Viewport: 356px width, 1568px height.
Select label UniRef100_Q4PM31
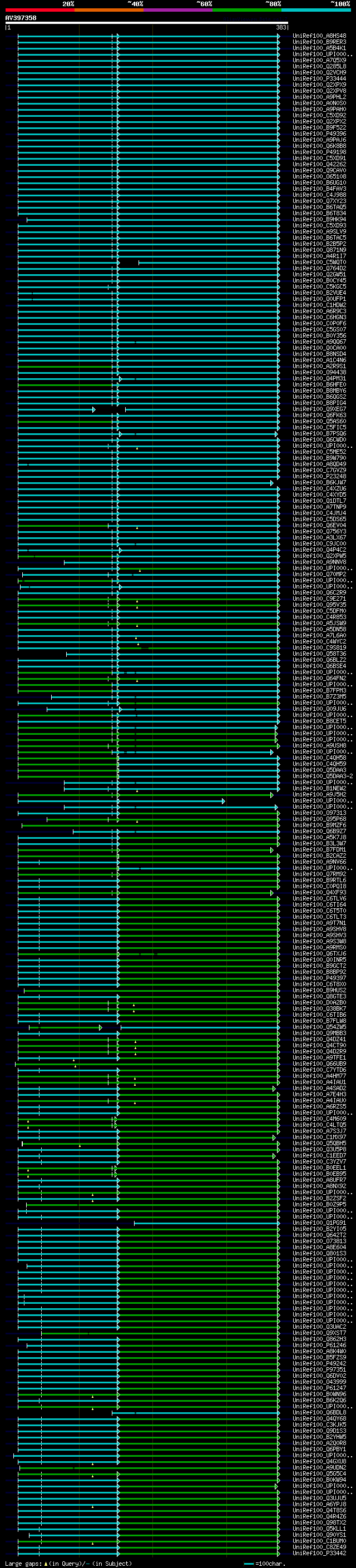[x=319, y=379]
